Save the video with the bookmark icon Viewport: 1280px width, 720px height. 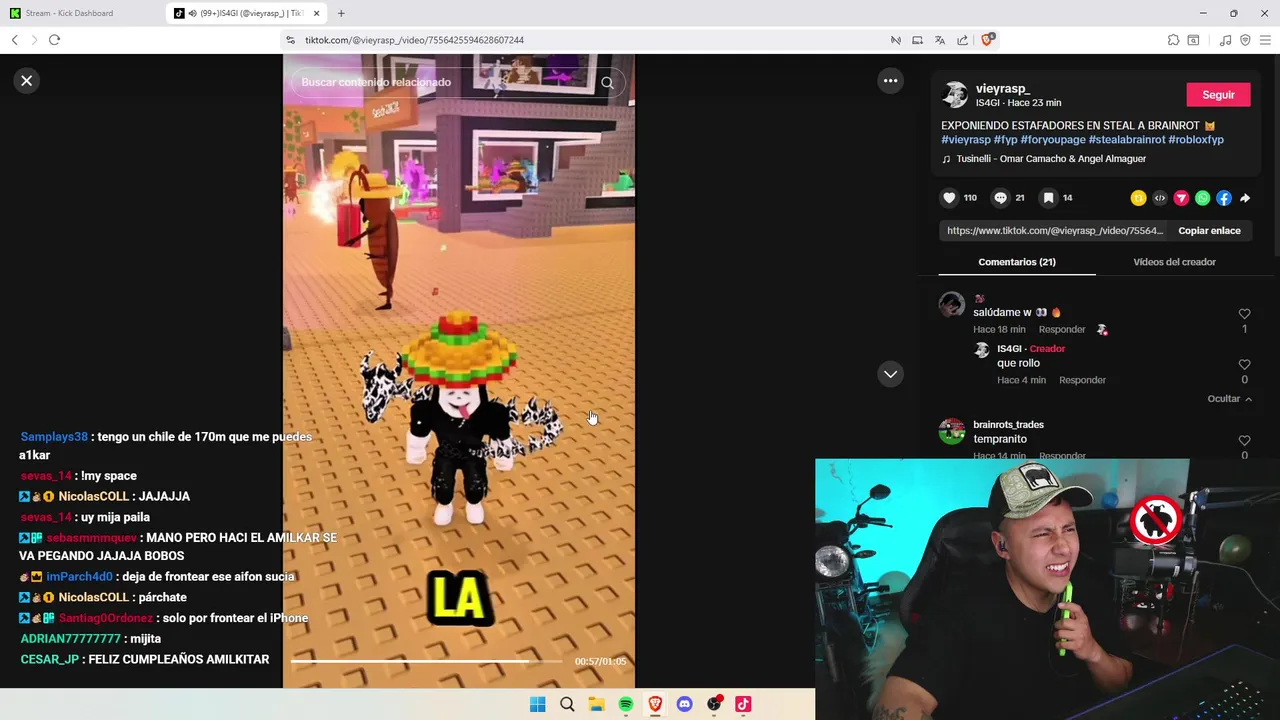click(1048, 198)
